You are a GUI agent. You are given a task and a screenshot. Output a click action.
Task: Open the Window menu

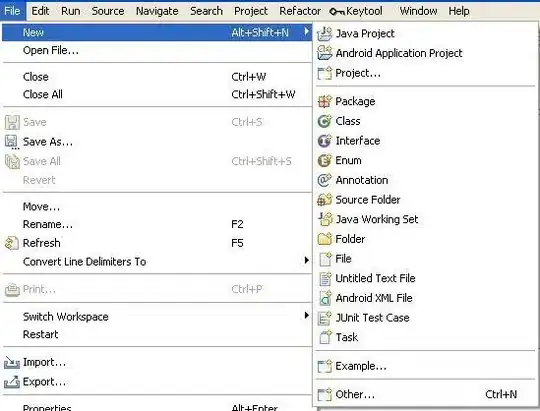(x=418, y=11)
